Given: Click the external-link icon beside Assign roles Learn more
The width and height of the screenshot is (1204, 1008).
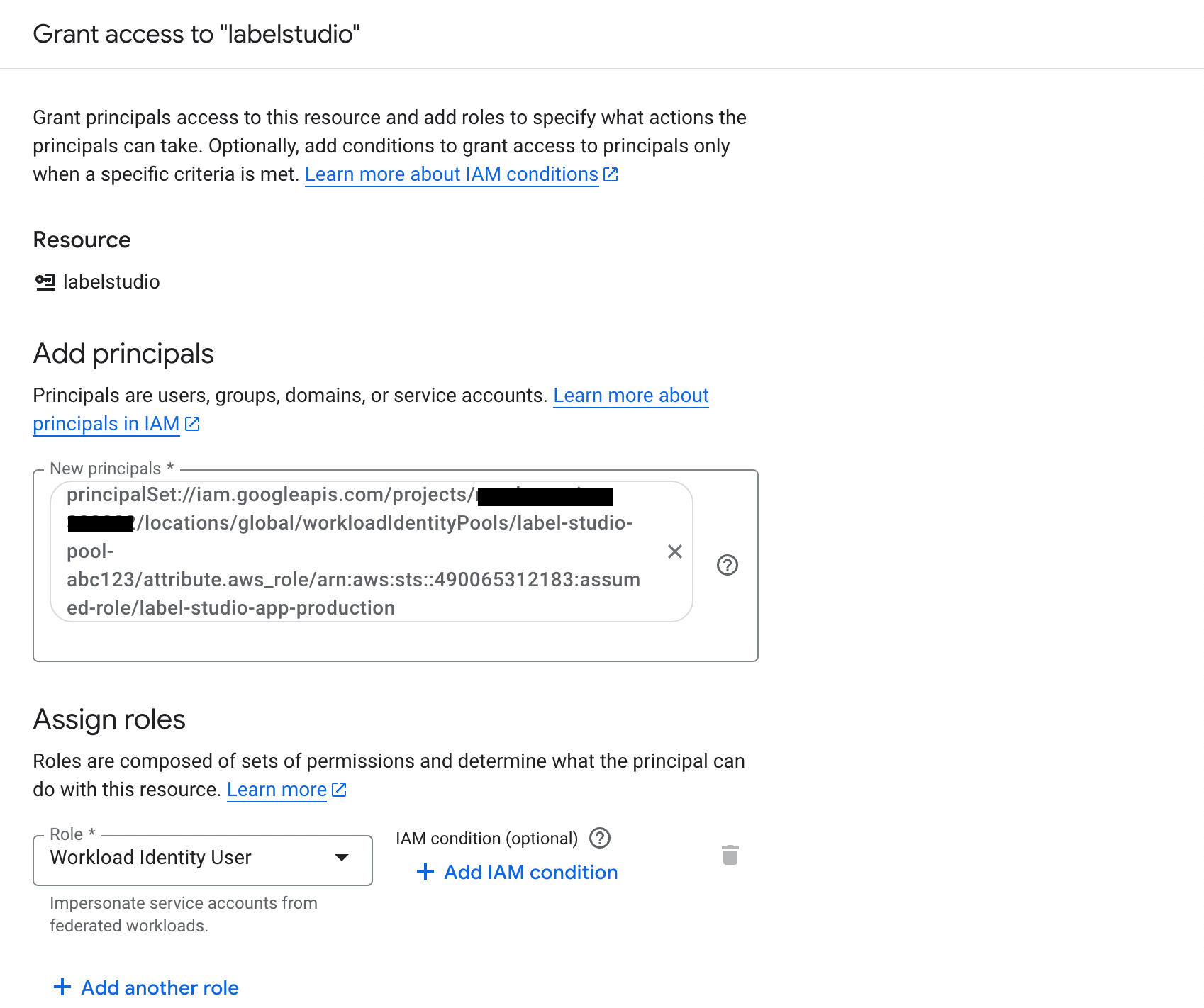Looking at the screenshot, I should click(x=339, y=789).
